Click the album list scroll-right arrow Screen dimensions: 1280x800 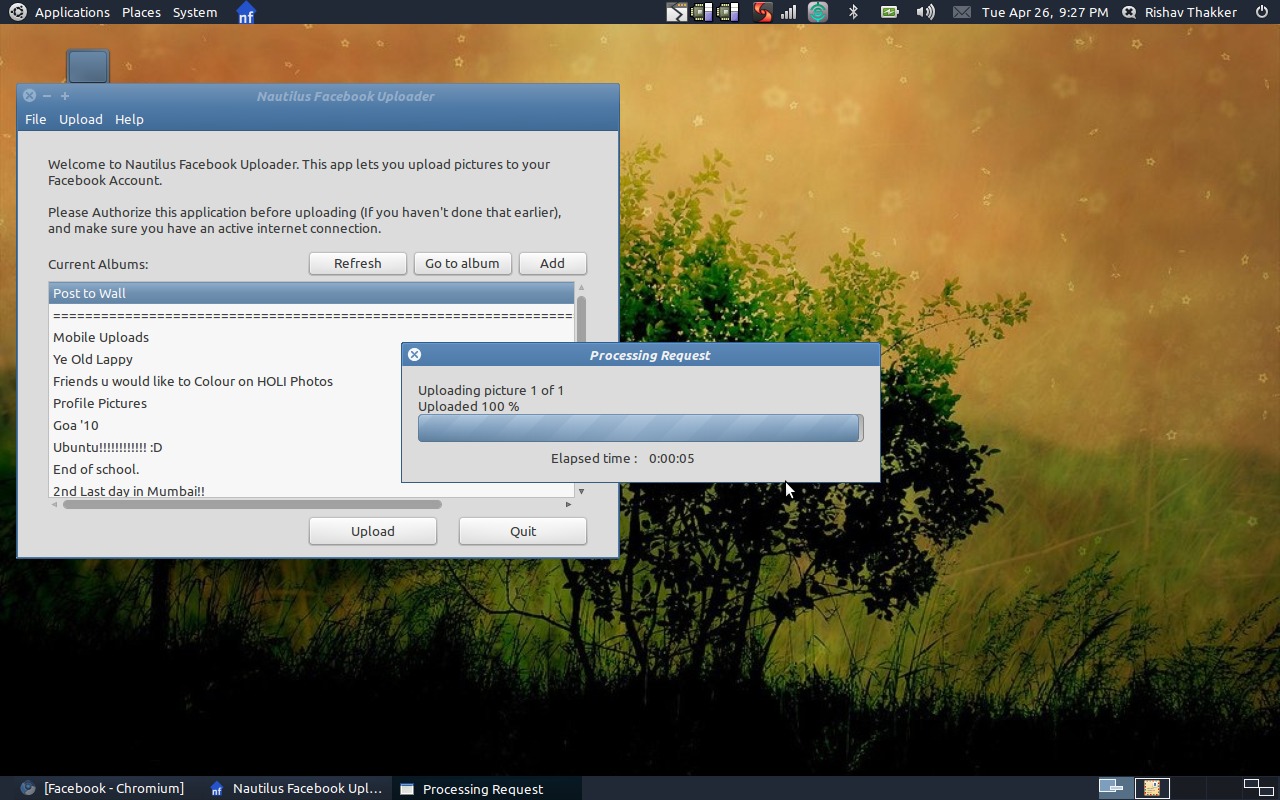tap(568, 504)
